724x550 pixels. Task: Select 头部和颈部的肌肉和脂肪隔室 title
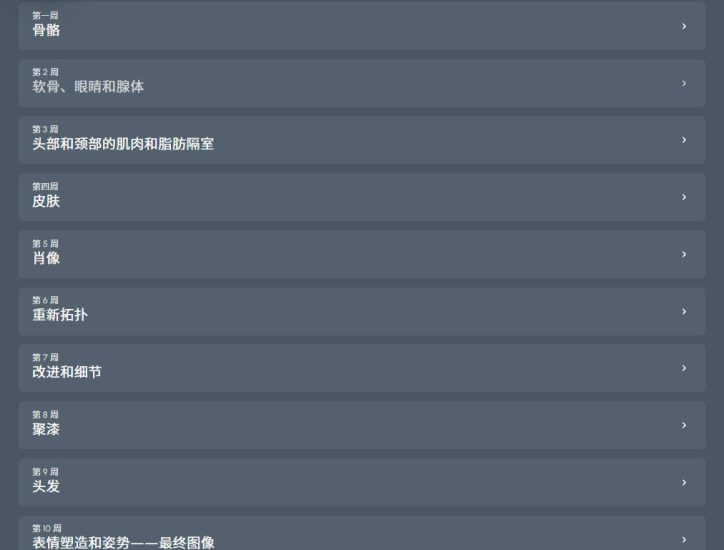tap(123, 144)
